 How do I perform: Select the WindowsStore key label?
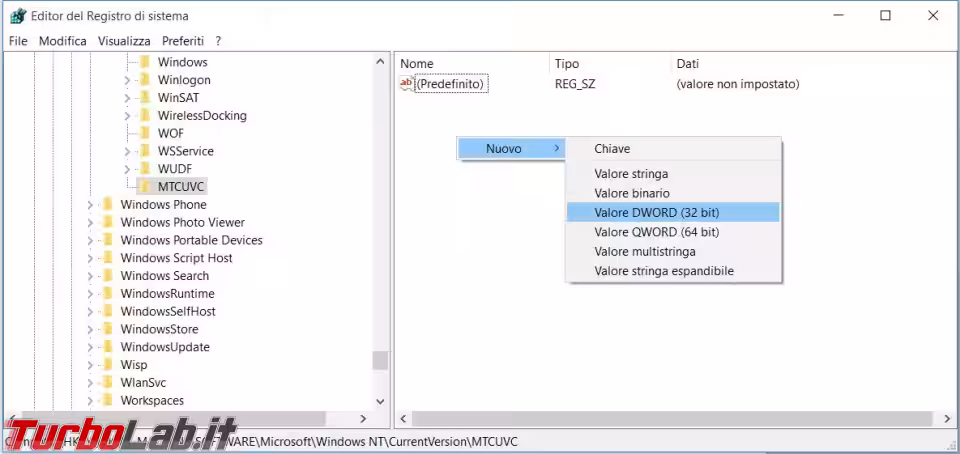click(x=159, y=329)
